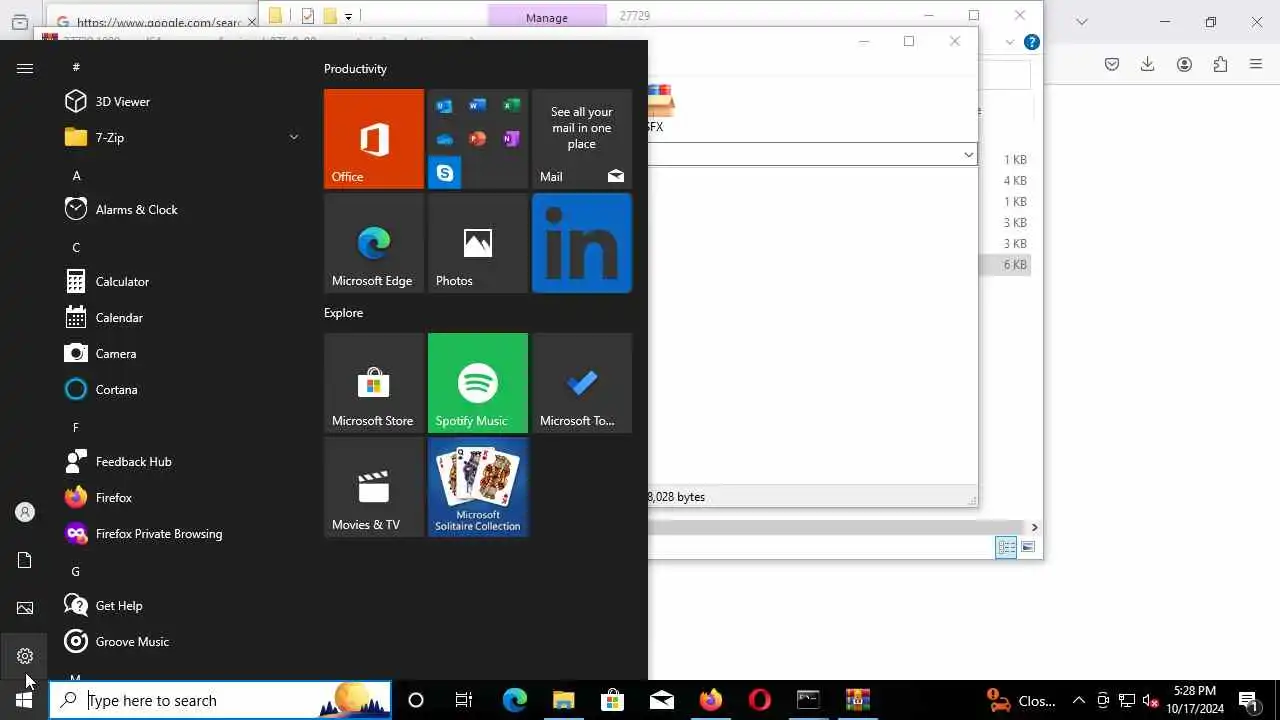Image resolution: width=1280 pixels, height=720 pixels.
Task: Click the letter A group header
Action: pyautogui.click(x=76, y=175)
